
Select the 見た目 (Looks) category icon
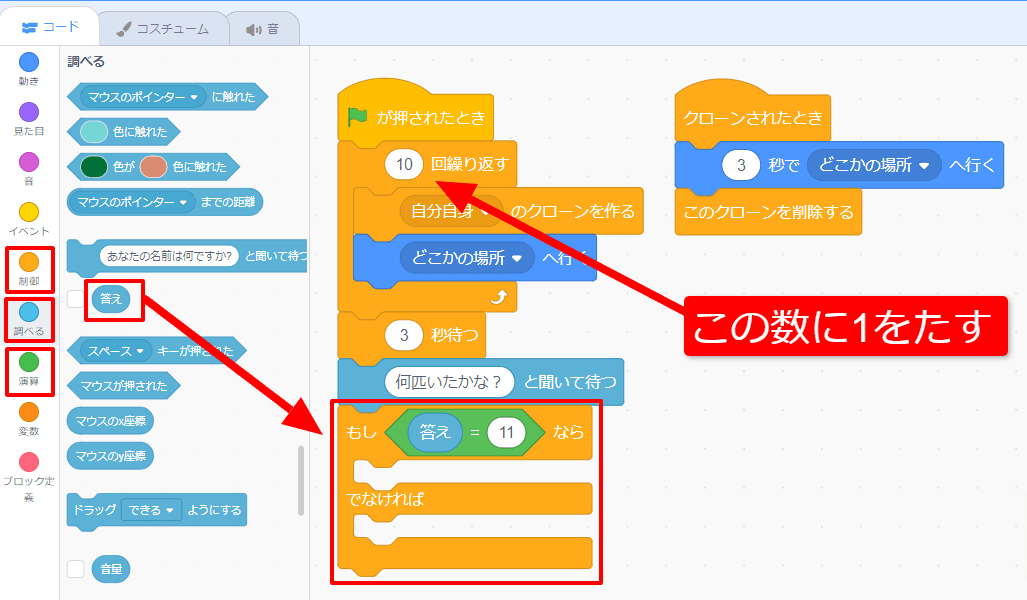pyautogui.click(x=29, y=110)
